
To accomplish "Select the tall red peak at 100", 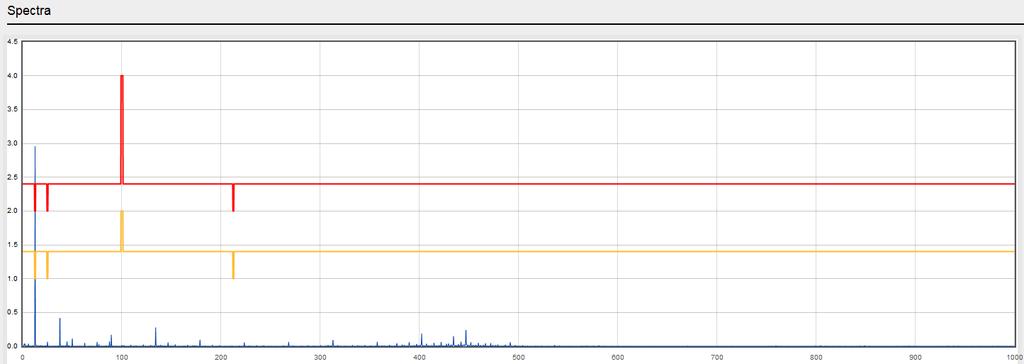I will [x=122, y=129].
